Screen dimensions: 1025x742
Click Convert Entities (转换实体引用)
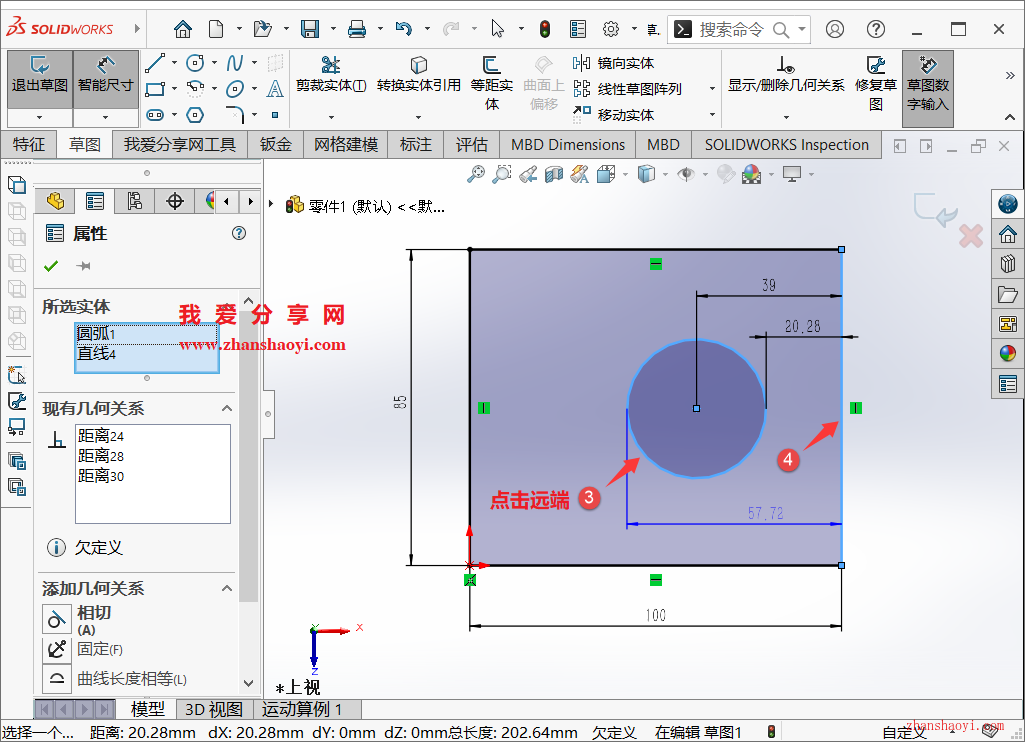pyautogui.click(x=418, y=75)
